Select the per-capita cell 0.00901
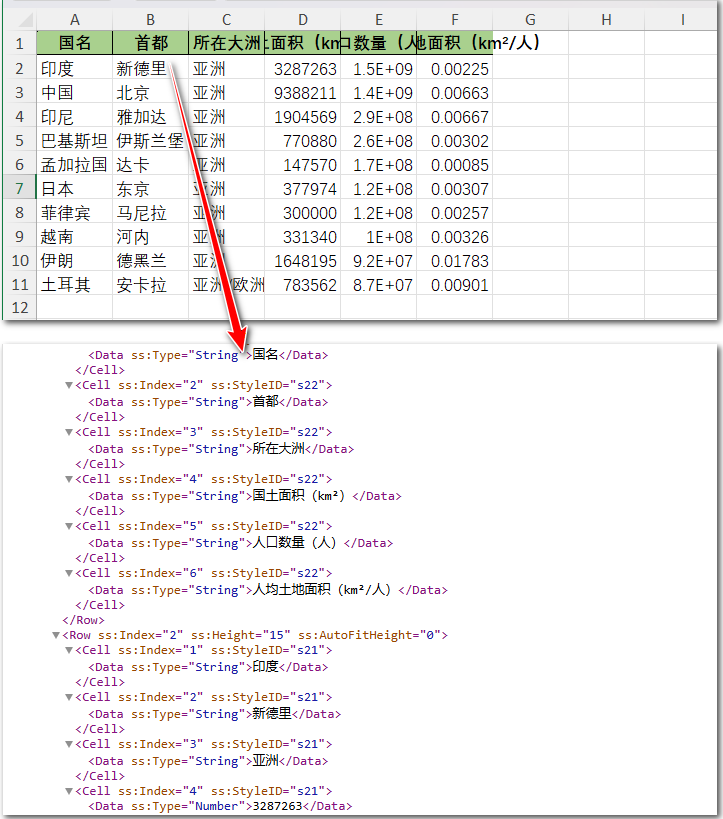Screen dimensions: 723x819 (x=454, y=285)
